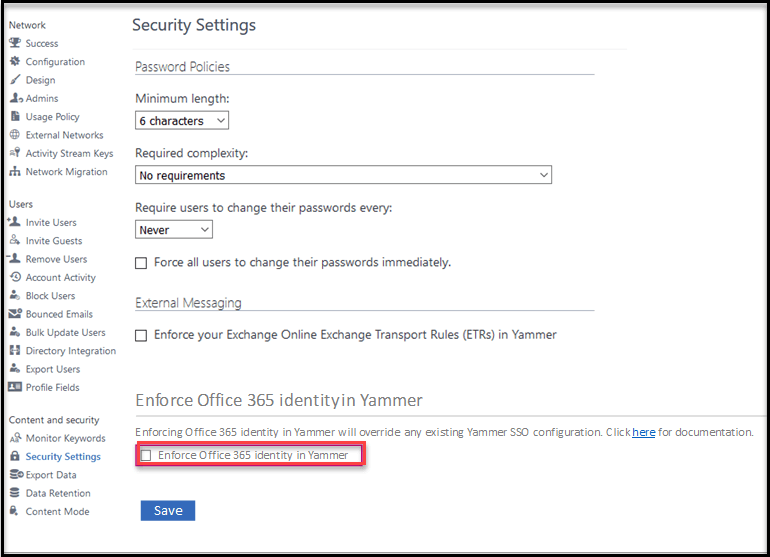This screenshot has width=770, height=557.
Task: Open Monitor Keywords in the sidebar
Action: click(65, 438)
